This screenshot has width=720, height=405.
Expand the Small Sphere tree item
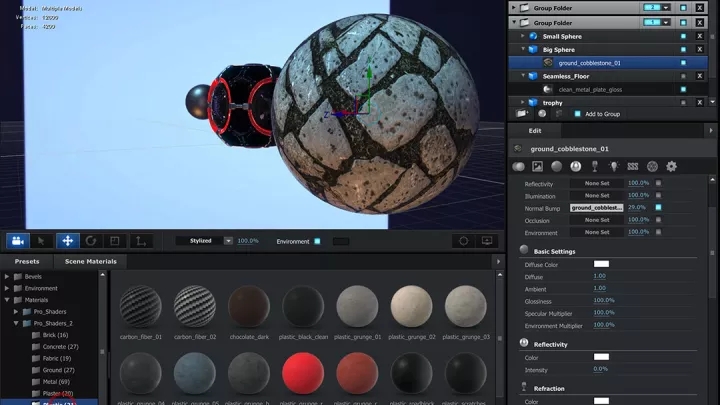[522, 36]
